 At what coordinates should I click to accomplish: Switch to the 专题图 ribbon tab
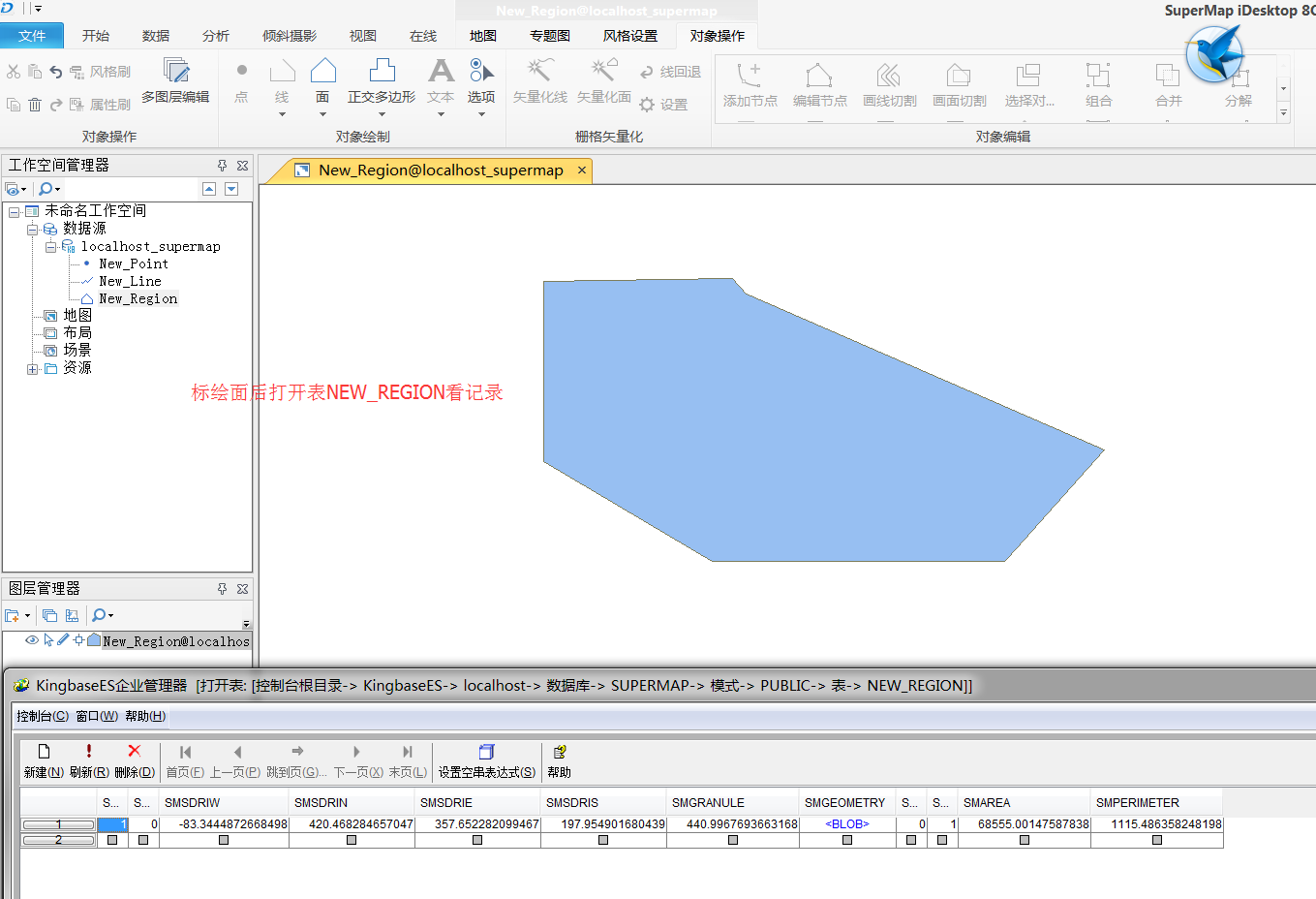[x=550, y=36]
